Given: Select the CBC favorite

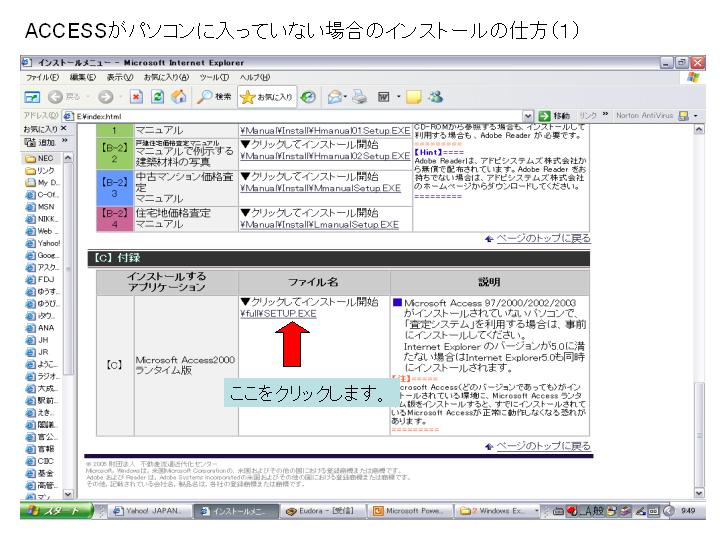Looking at the screenshot, I should coord(40,461).
